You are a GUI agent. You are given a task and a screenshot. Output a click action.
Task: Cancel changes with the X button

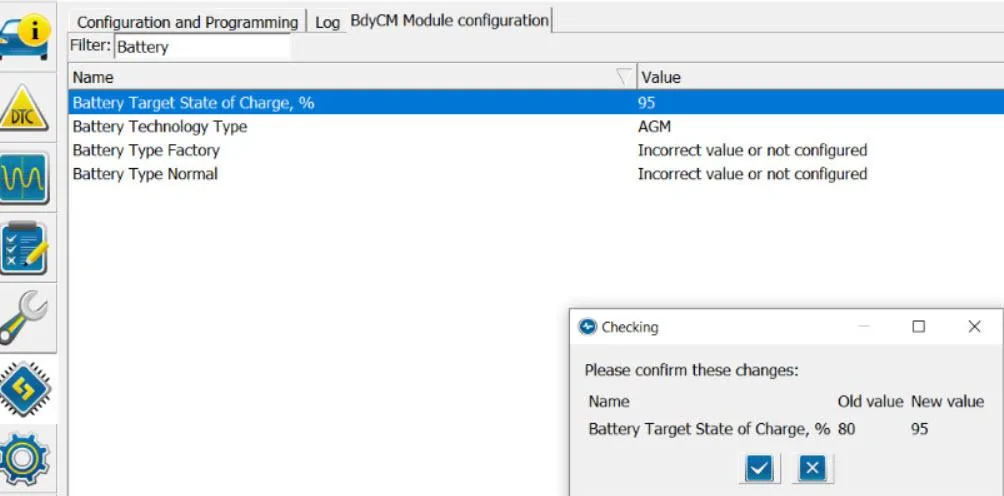pyautogui.click(x=812, y=468)
